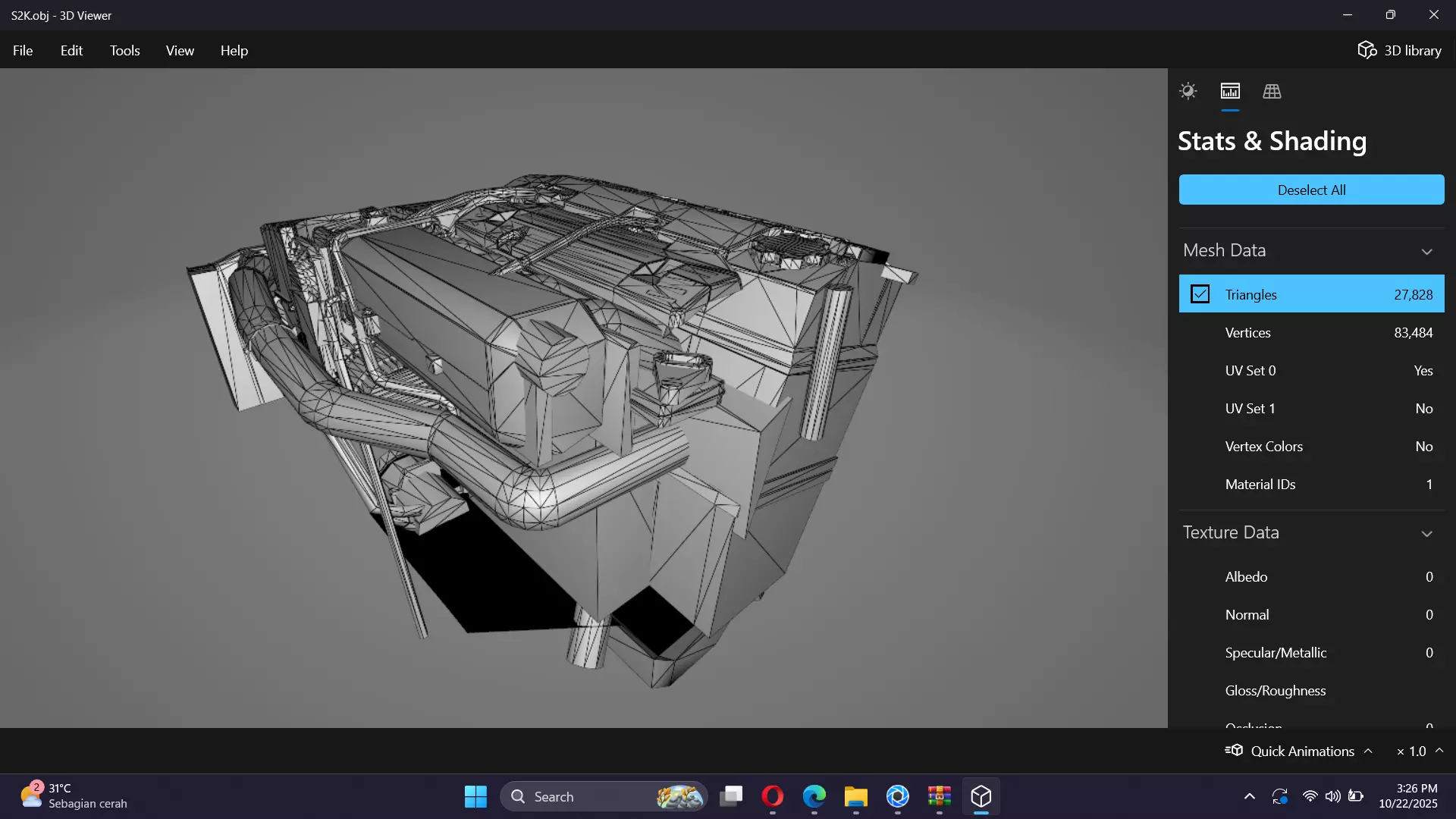The width and height of the screenshot is (1456, 819).
Task: Select the Specular/Metallic texture row
Action: click(x=1311, y=652)
